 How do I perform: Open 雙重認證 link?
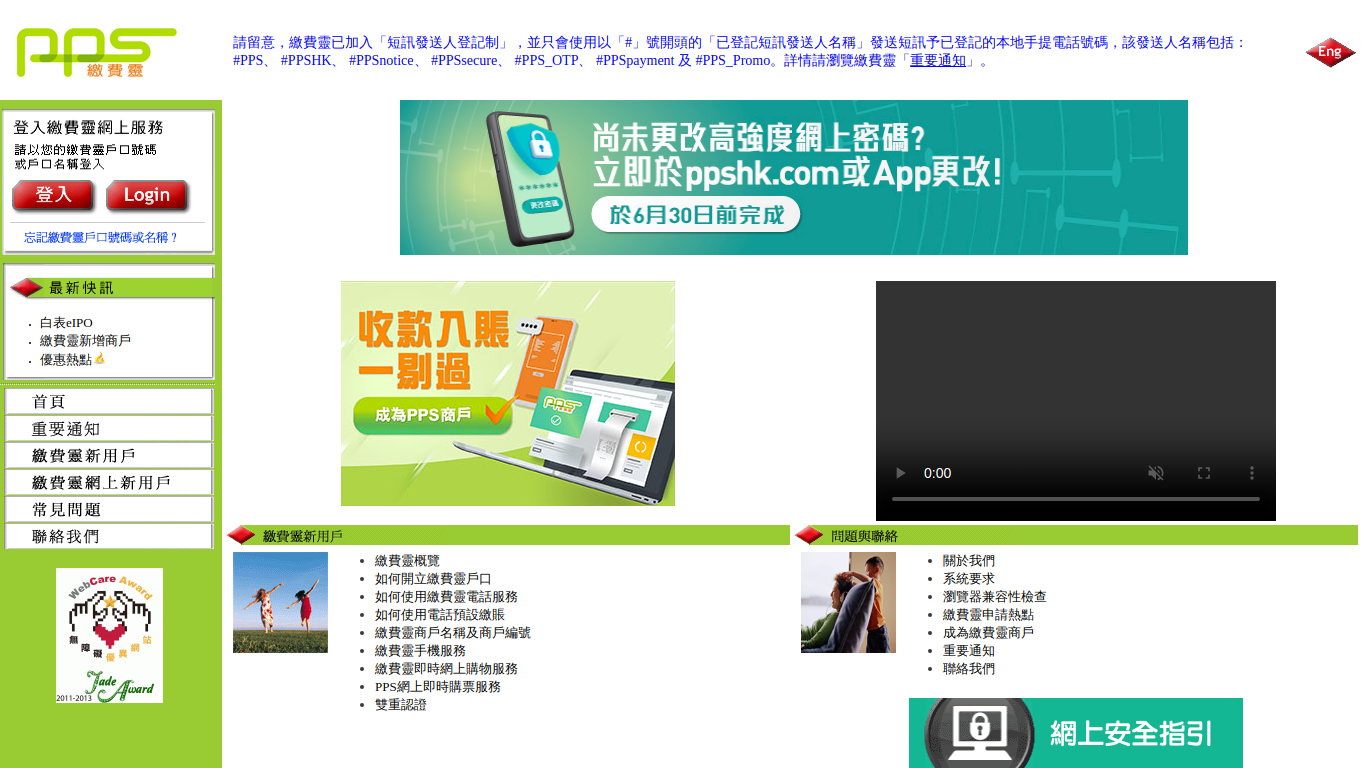[401, 705]
